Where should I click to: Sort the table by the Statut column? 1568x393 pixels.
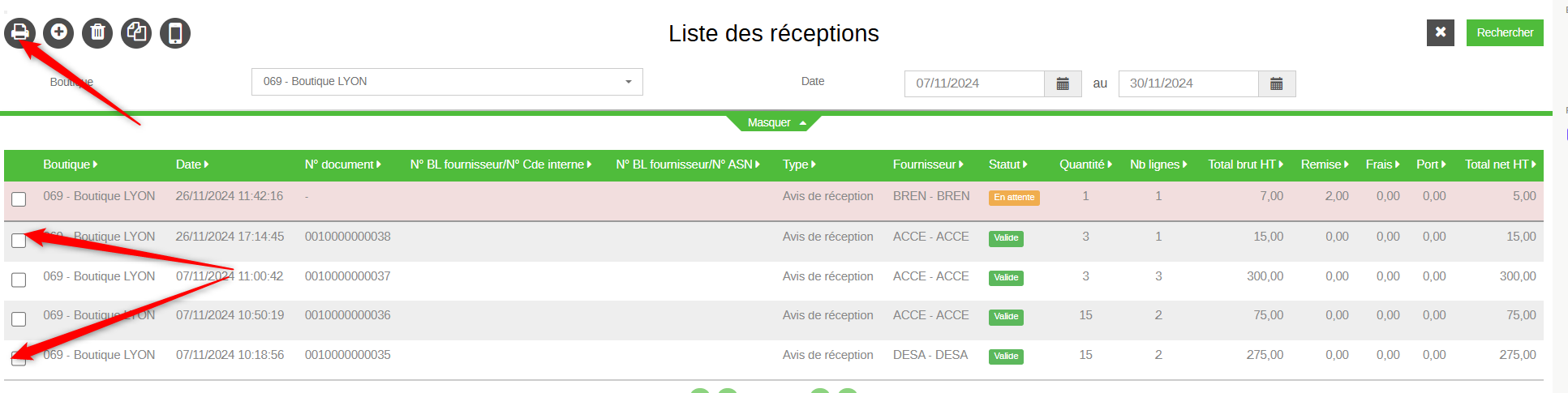[x=1008, y=164]
